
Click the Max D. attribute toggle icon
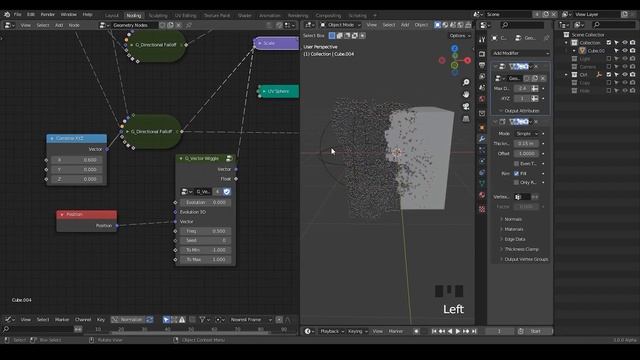click(535, 88)
